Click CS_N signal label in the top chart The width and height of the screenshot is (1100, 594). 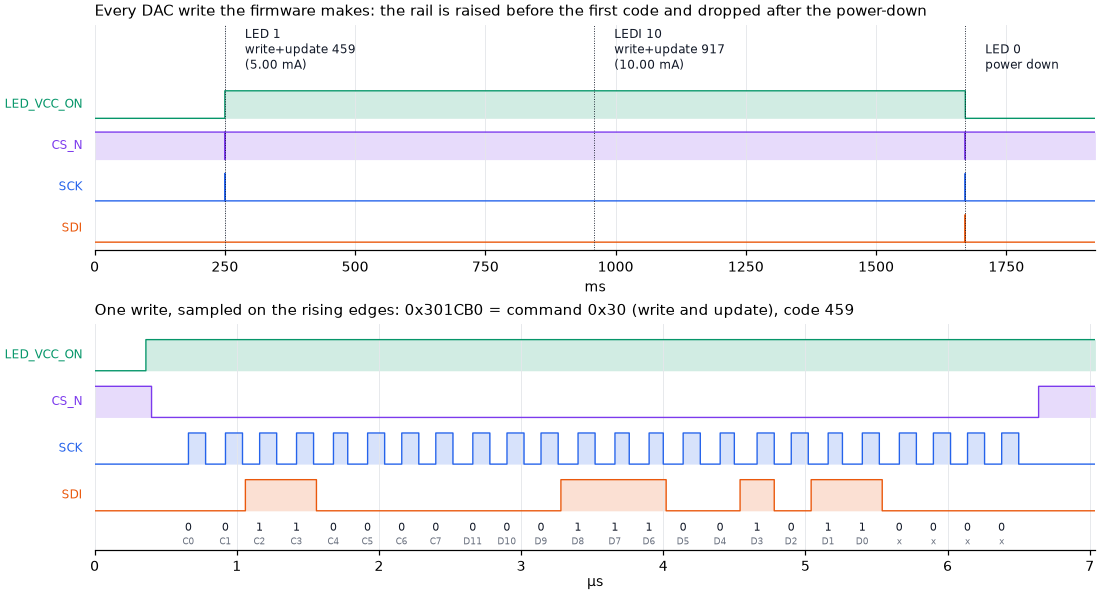point(67,145)
